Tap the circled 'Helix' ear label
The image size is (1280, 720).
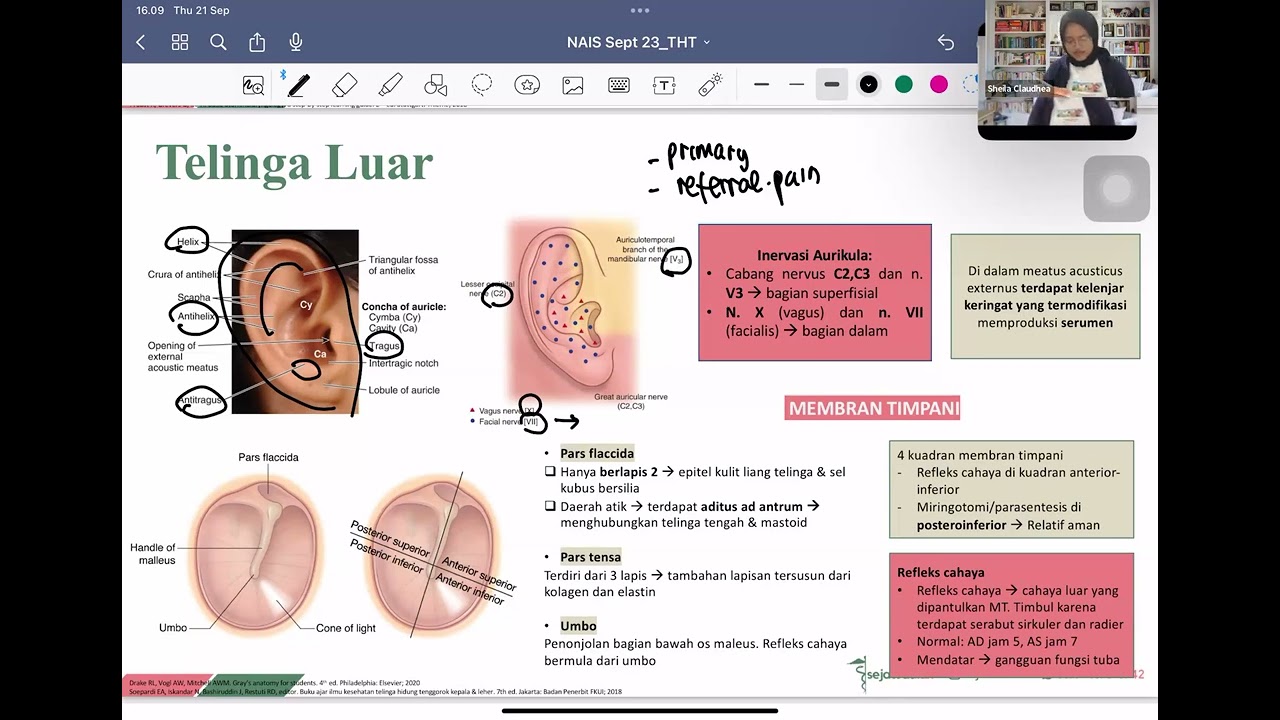pos(188,241)
